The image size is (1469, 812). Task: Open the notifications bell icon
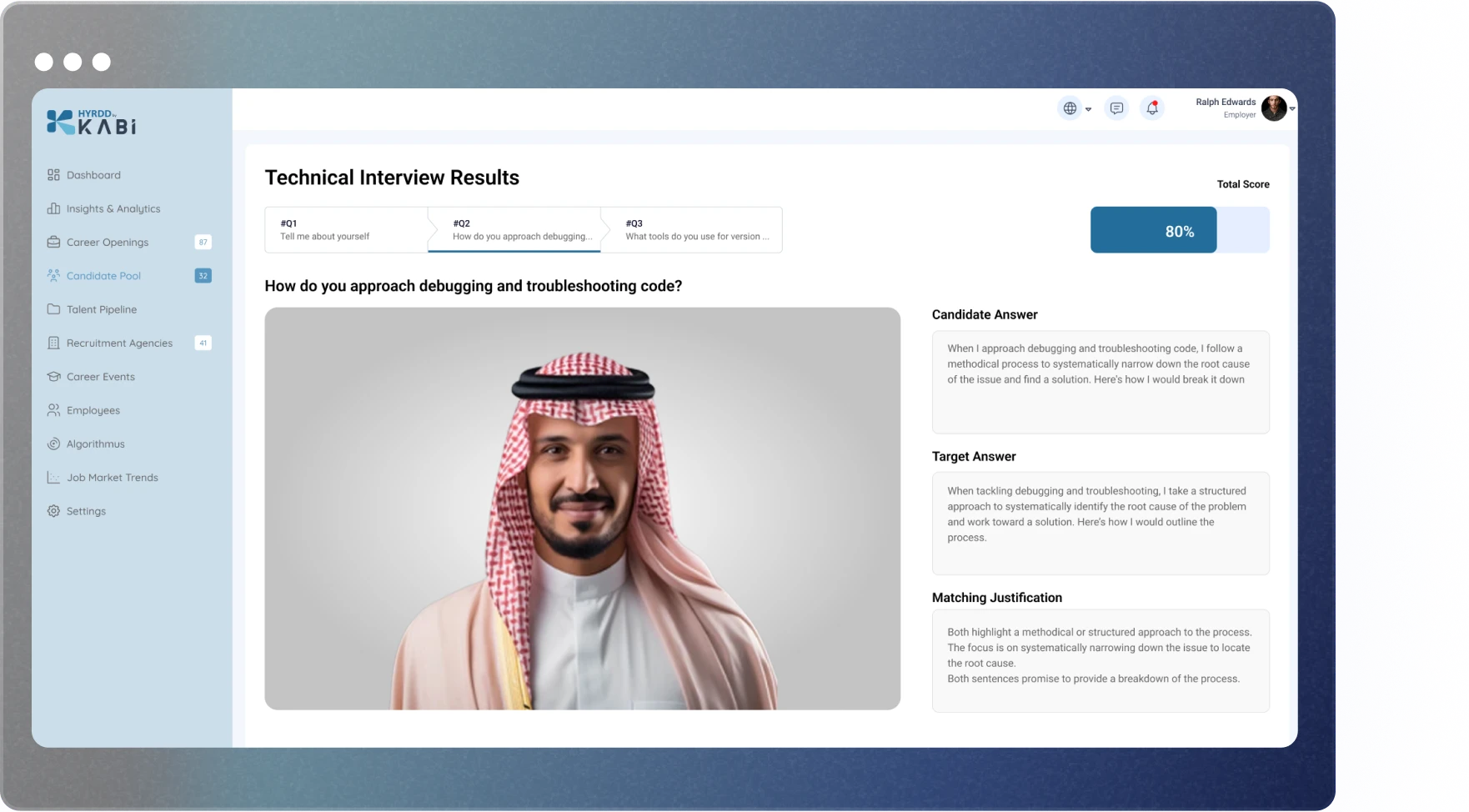(1152, 108)
